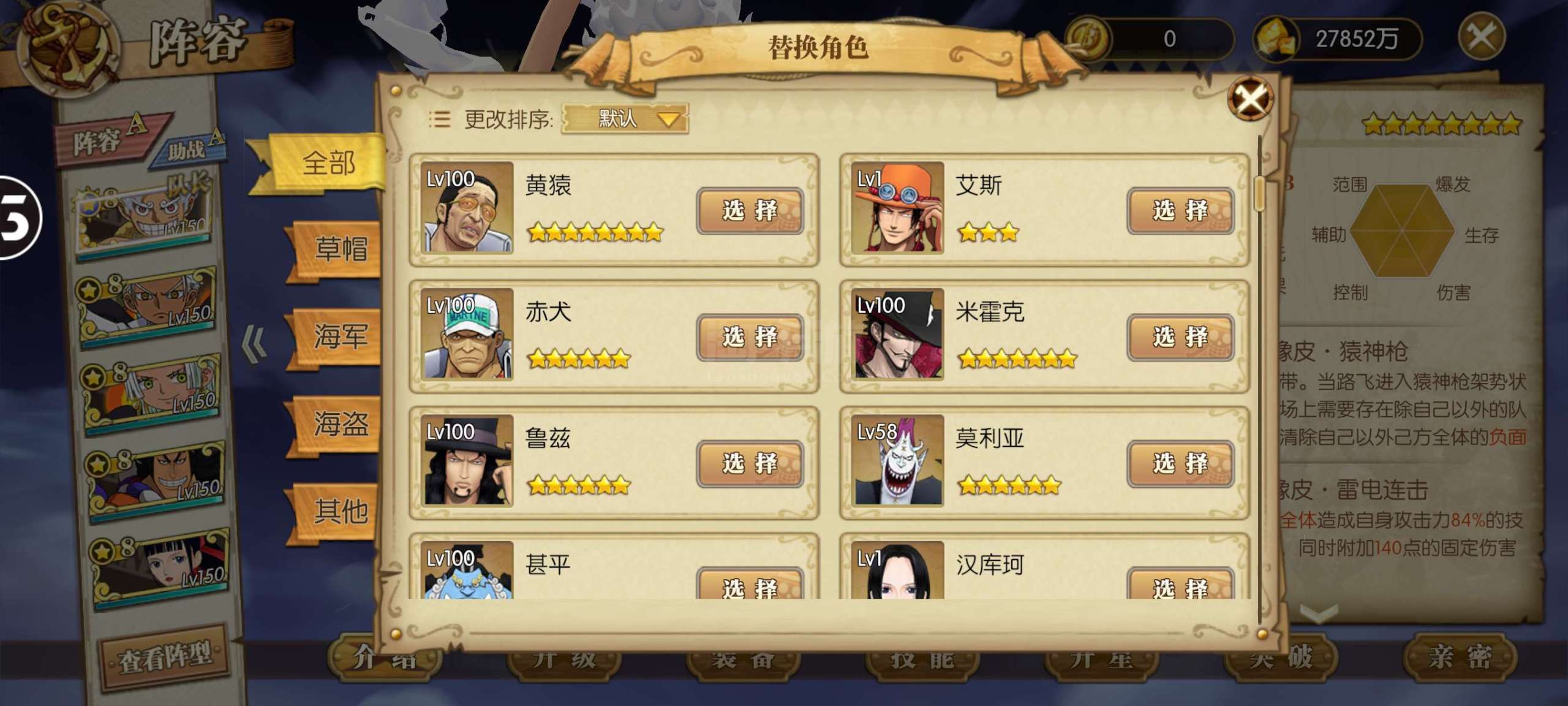Viewport: 1568px width, 706px height.
Task: Tap the 艾斯 character portrait
Action: [x=898, y=208]
